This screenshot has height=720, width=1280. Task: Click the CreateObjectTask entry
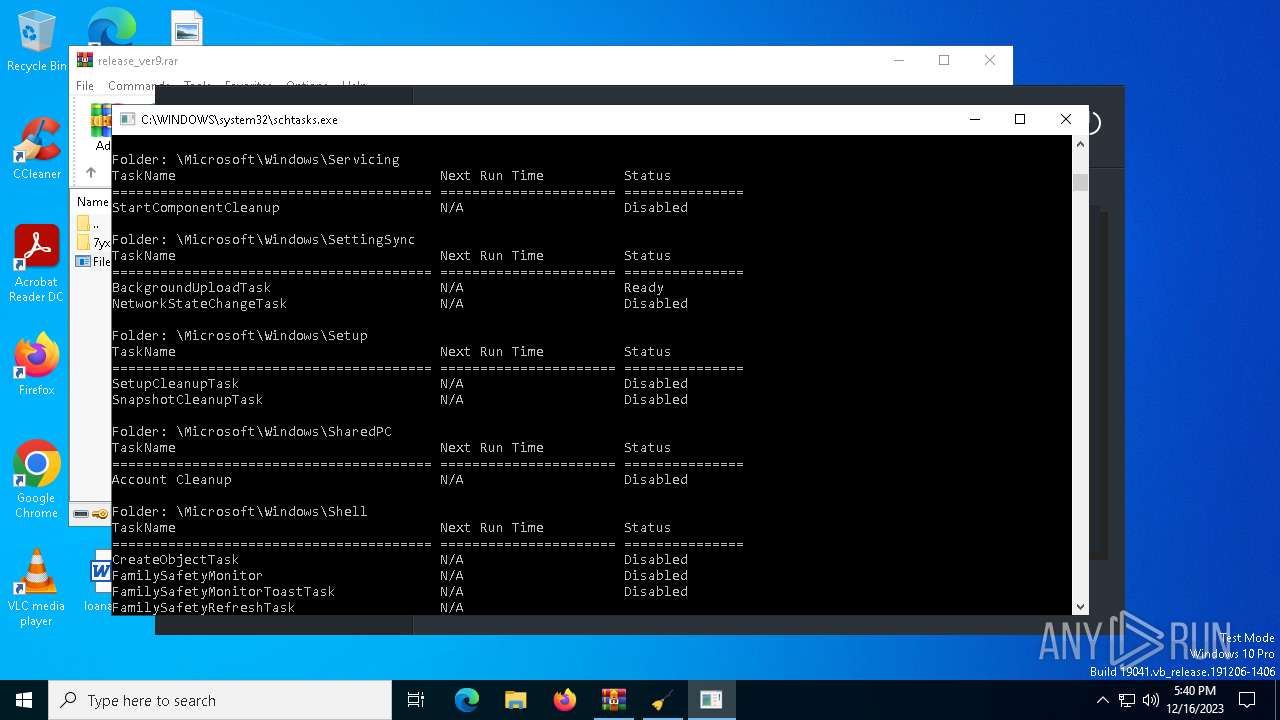pos(176,560)
